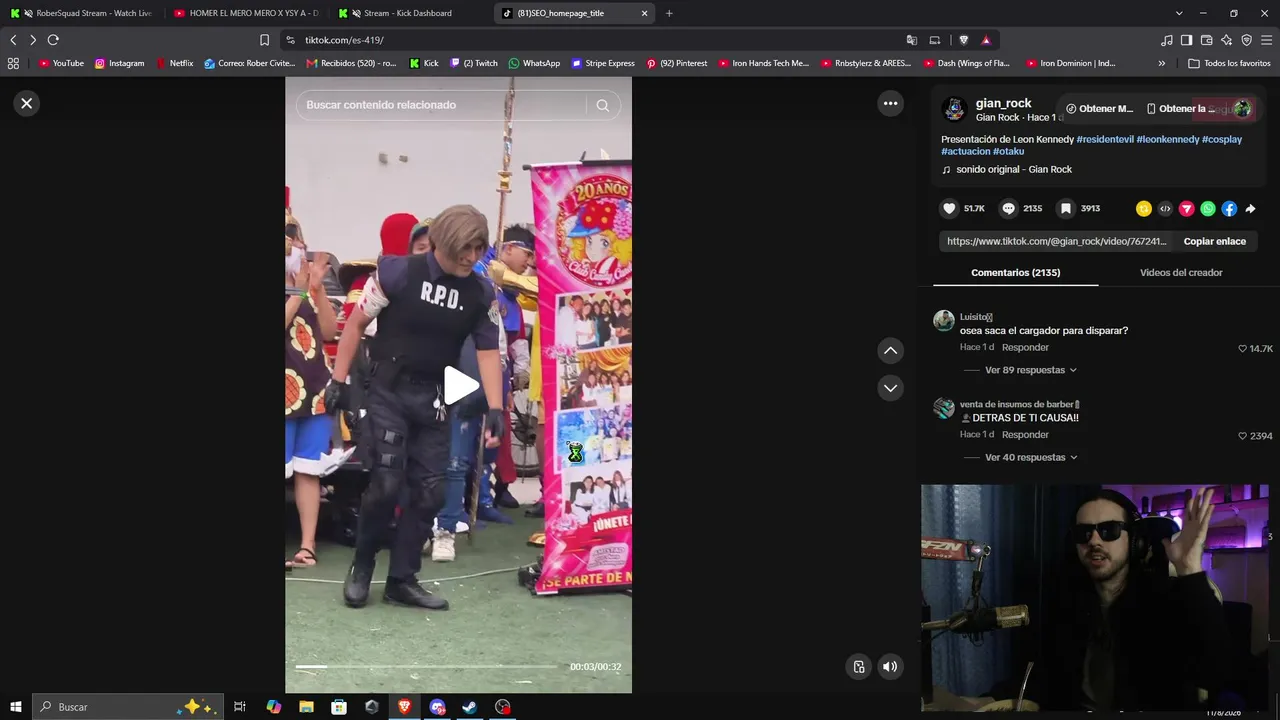Open Brave Leo AI sparkle icon

coord(1226,40)
